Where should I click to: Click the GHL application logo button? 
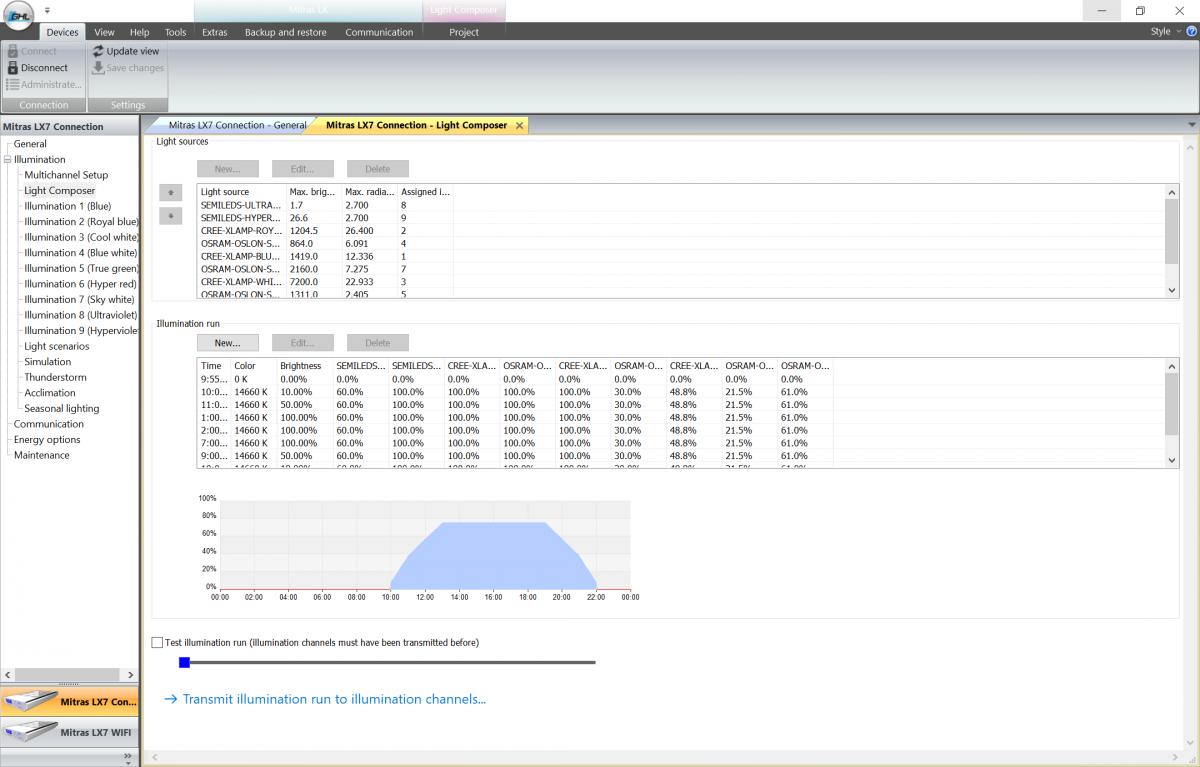pyautogui.click(x=19, y=14)
